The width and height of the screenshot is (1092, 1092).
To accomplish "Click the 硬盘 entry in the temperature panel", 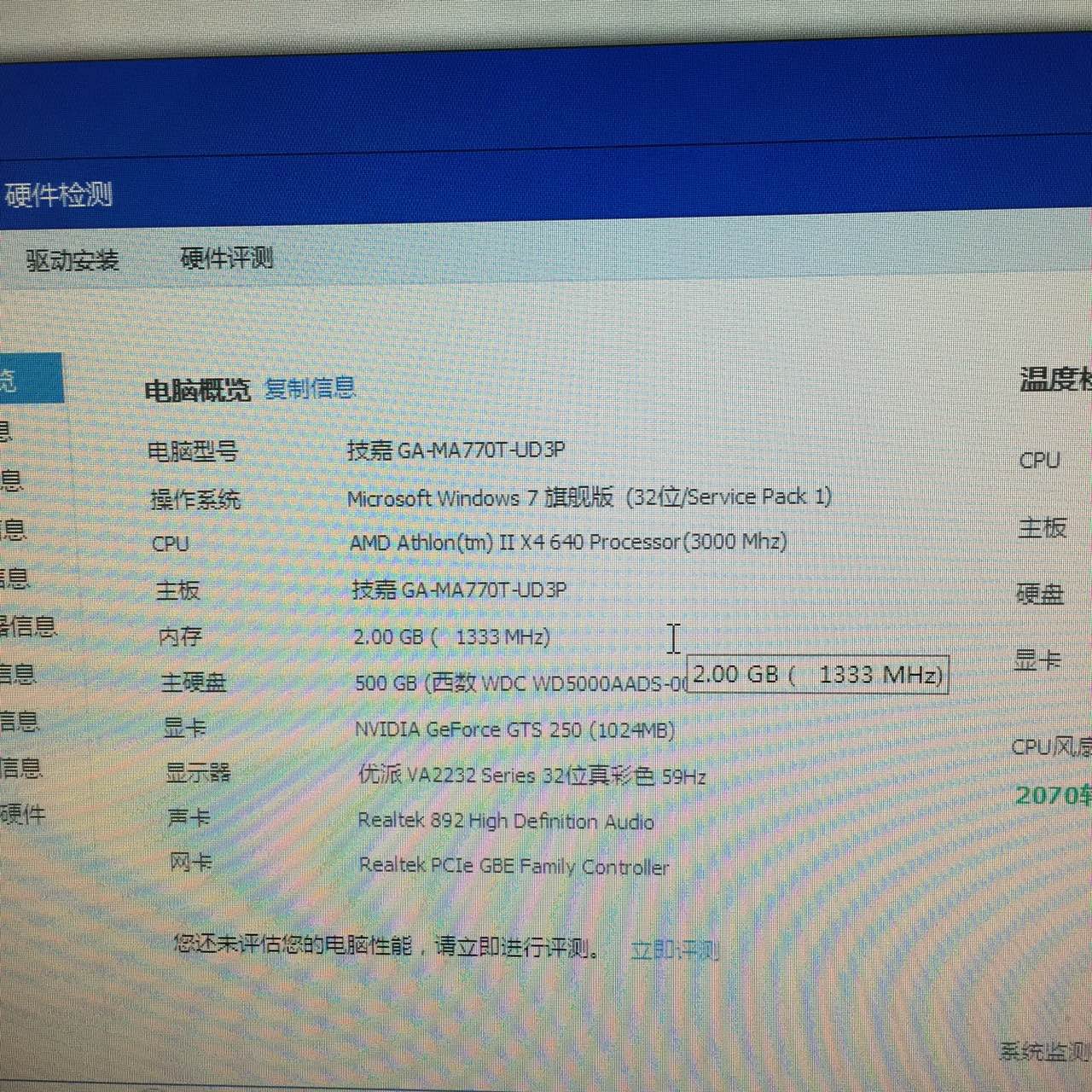I will coord(1040,594).
